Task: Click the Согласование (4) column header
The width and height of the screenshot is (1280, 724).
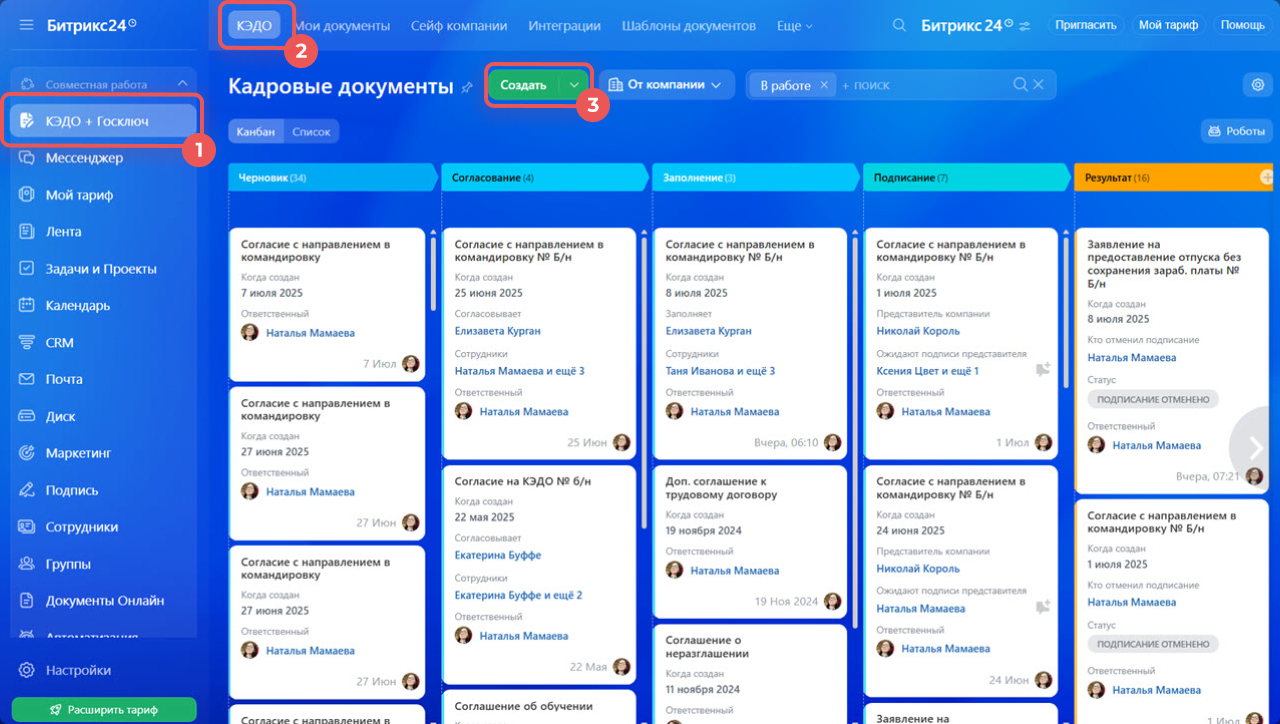Action: pyautogui.click(x=545, y=177)
